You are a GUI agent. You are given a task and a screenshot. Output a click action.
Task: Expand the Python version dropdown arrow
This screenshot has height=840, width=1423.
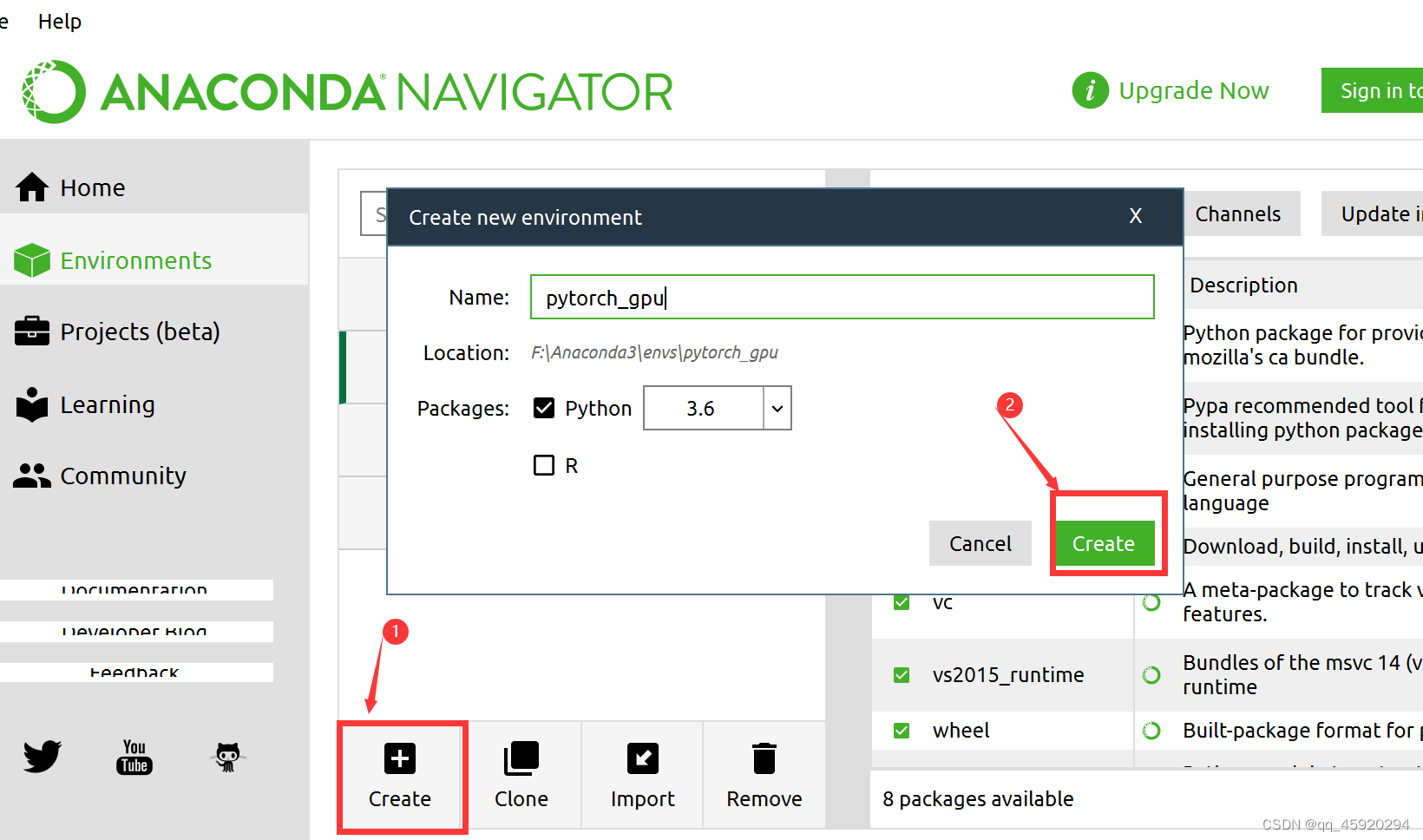coord(777,408)
